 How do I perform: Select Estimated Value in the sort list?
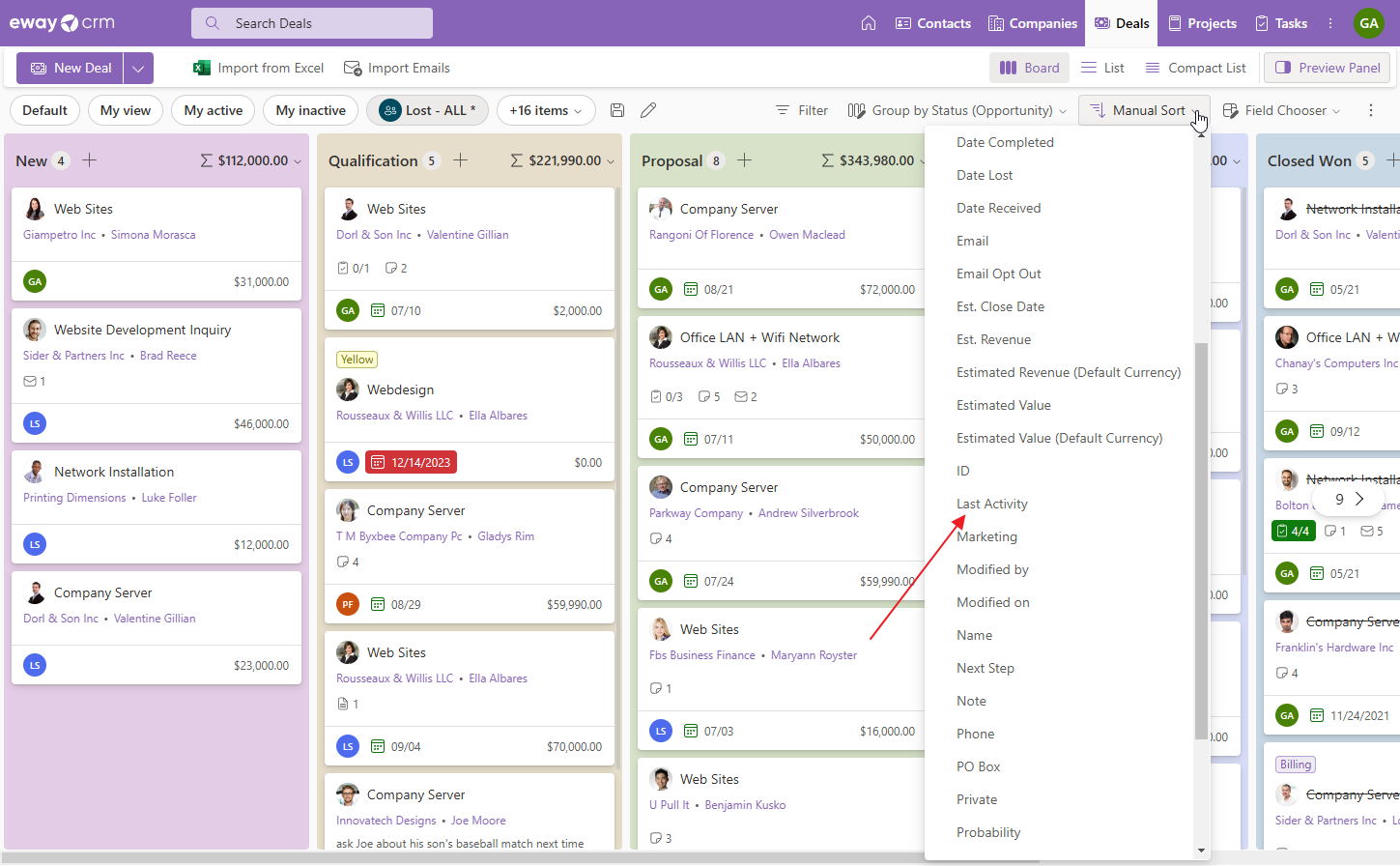1003,405
